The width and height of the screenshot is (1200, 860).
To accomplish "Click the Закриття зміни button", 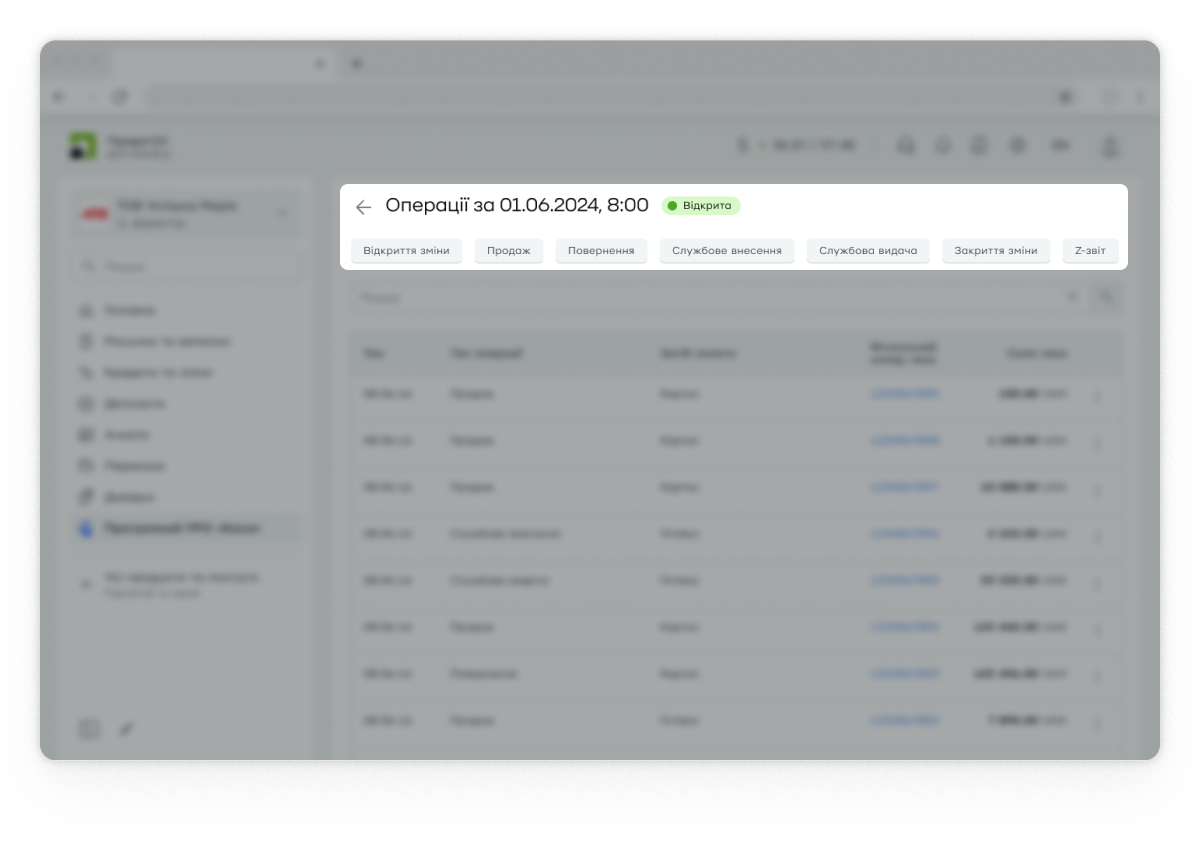I will (x=996, y=250).
